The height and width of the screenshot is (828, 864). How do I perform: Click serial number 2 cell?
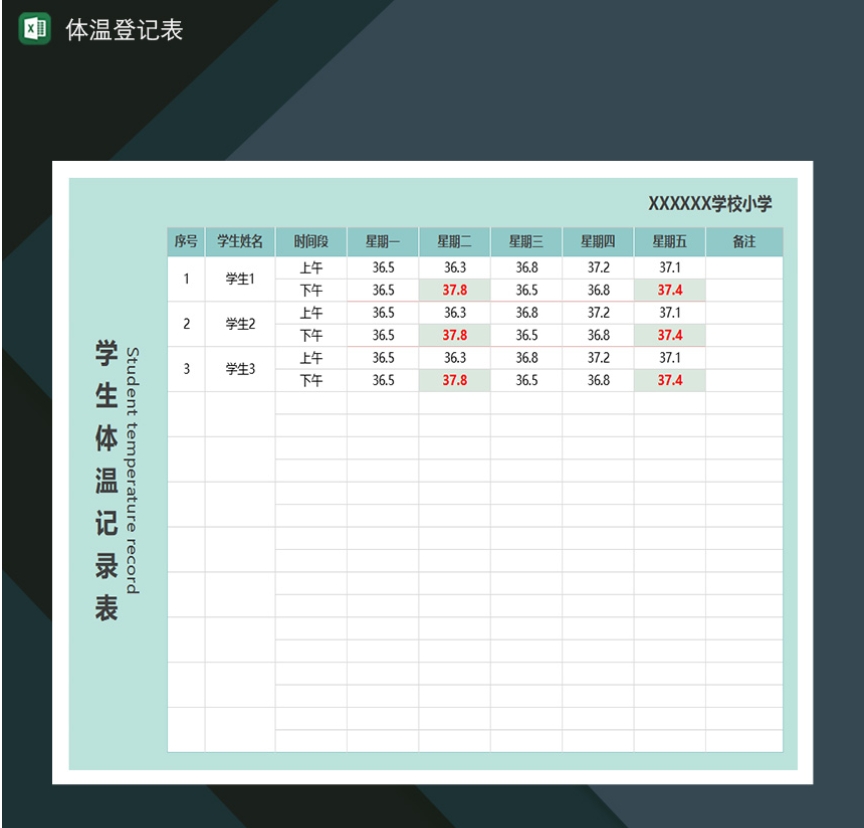tap(186, 324)
